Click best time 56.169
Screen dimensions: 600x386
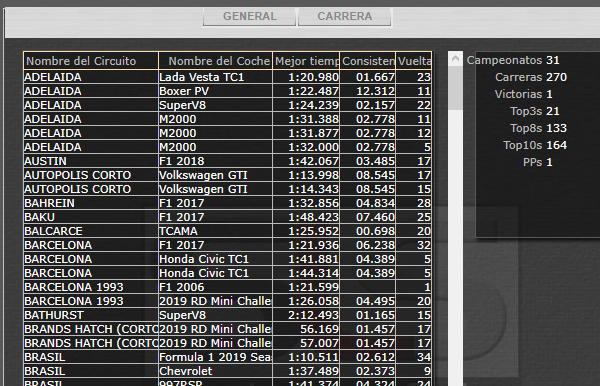pyautogui.click(x=306, y=329)
